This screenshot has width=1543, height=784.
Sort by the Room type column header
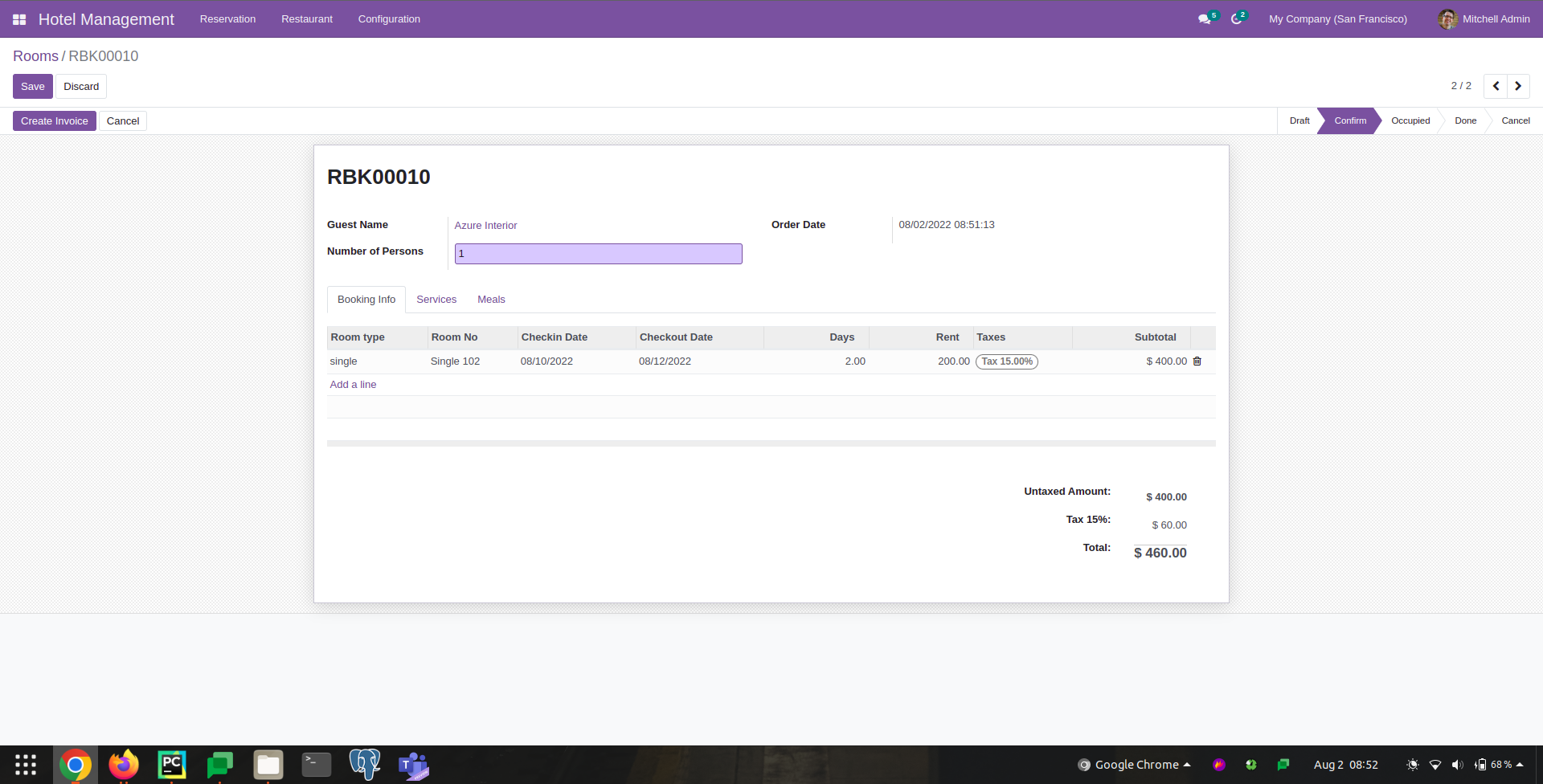[x=378, y=337]
